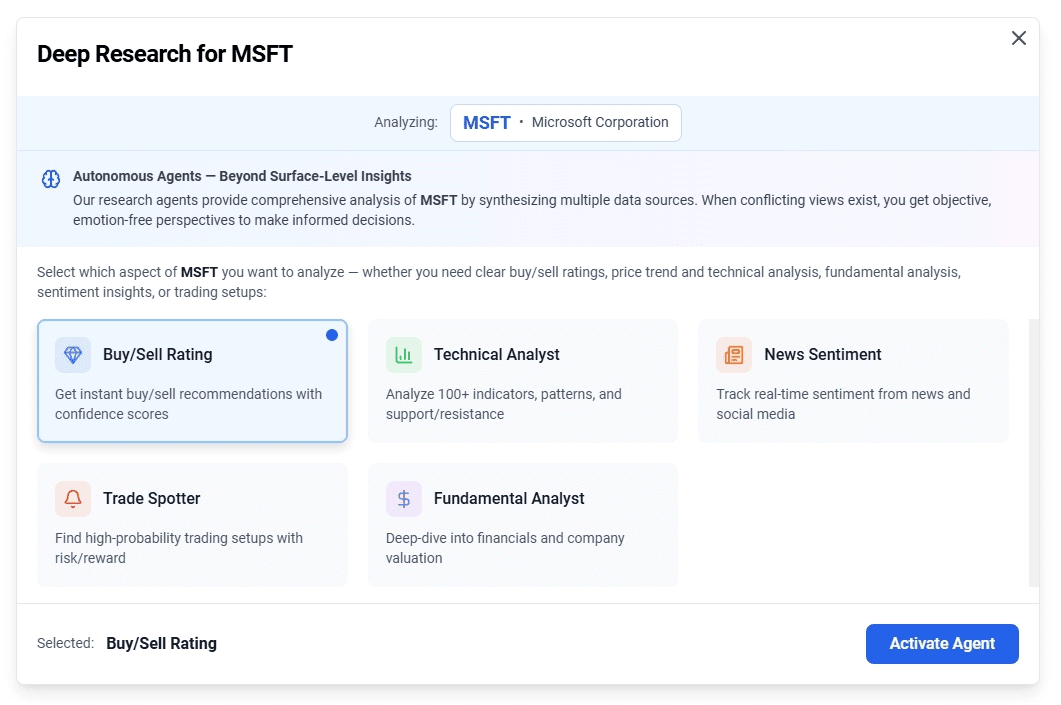Click the dollar sign icon for Fundamental Analyst
The image size is (1061, 705).
pyautogui.click(x=404, y=499)
